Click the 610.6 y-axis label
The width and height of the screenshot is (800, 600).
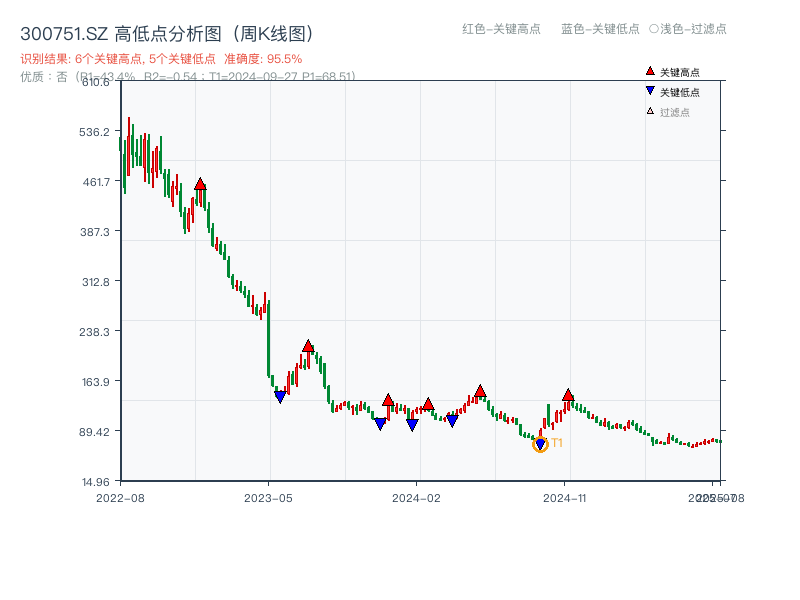97,84
